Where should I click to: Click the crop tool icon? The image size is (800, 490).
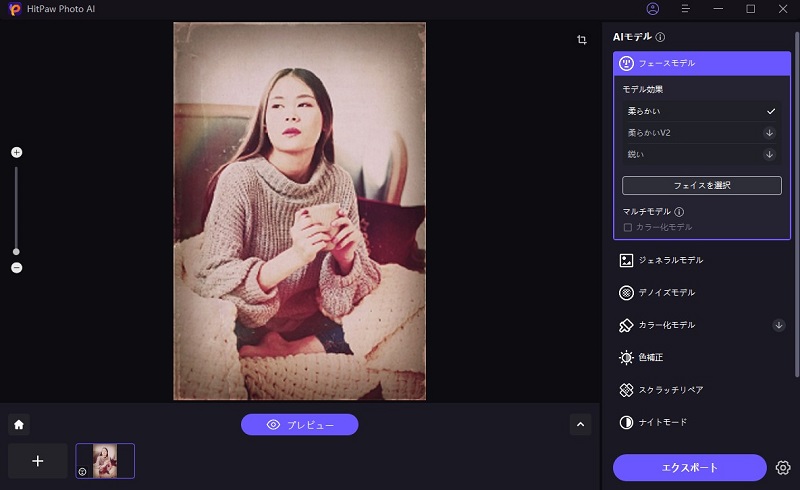[581, 40]
